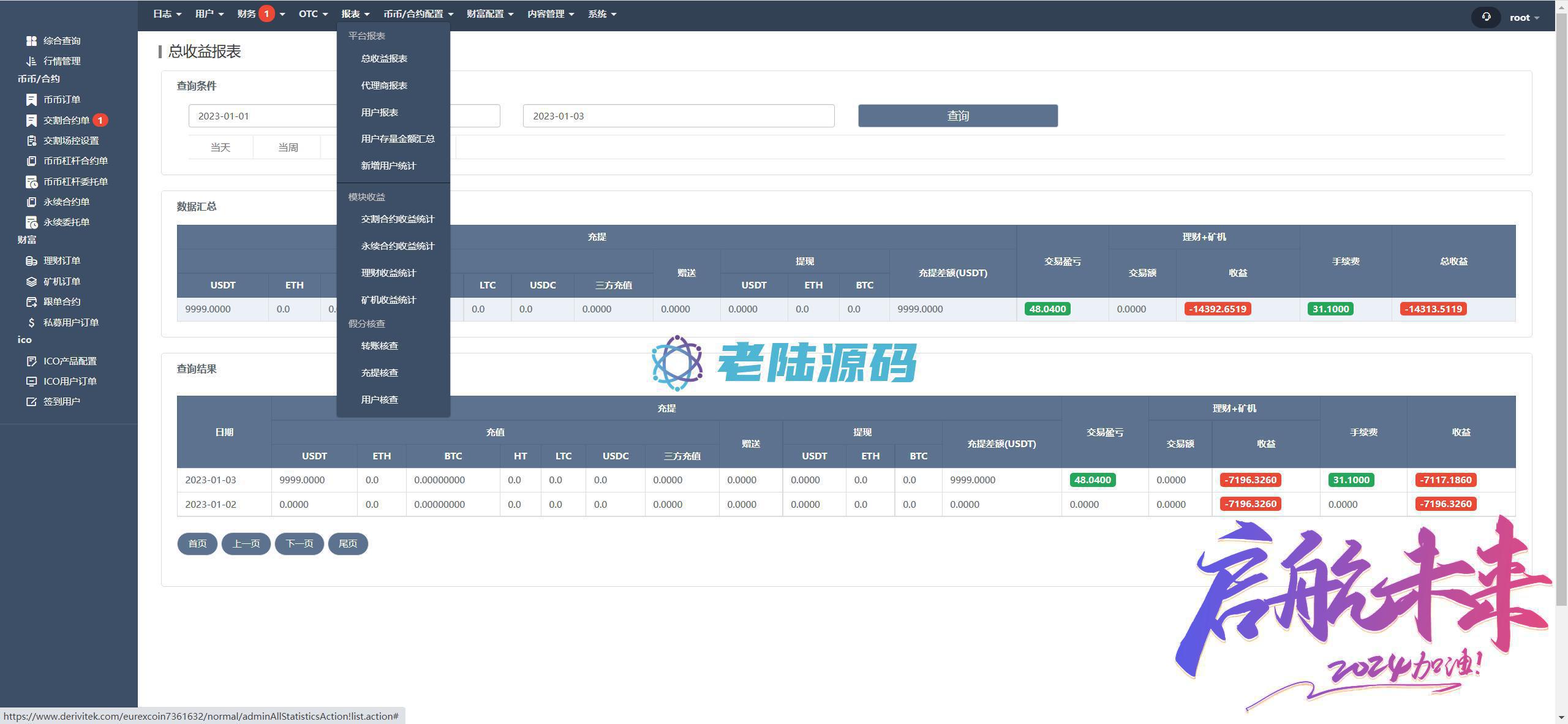This screenshot has height=724, width=1568.
Task: Click the 交割合约单 bookmark icon
Action: (31, 120)
